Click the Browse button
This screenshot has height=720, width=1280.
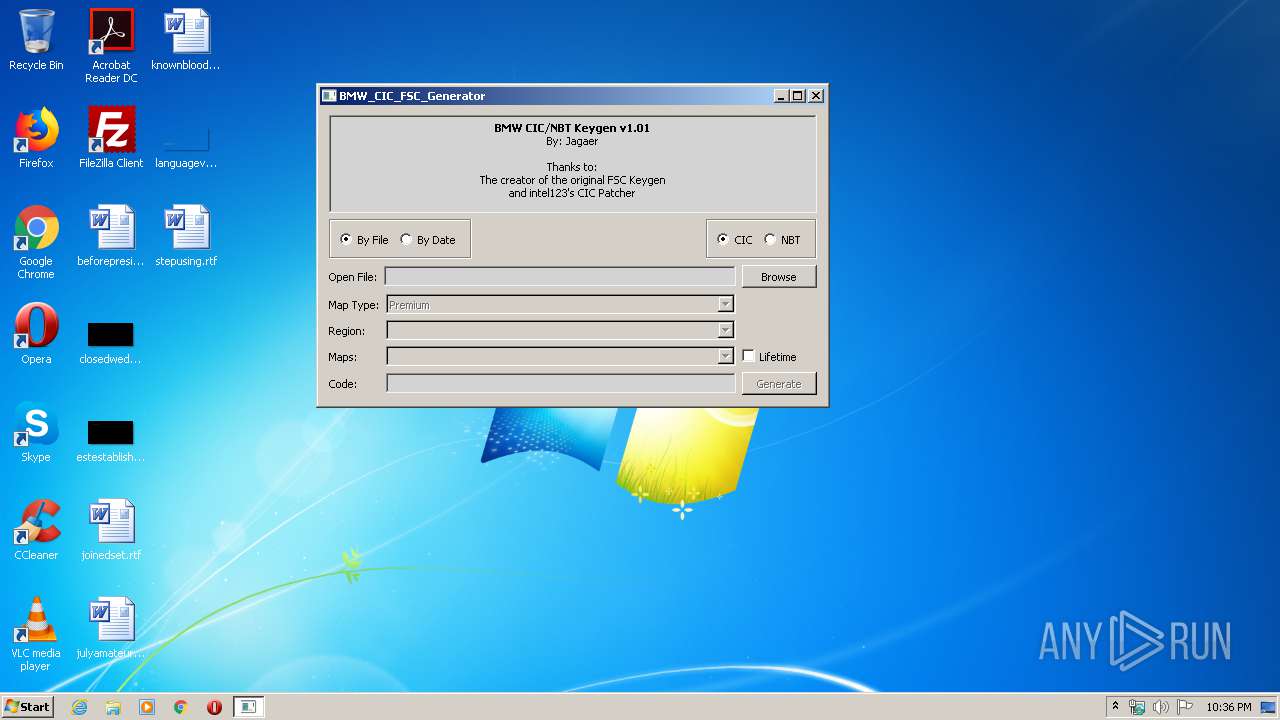(x=779, y=277)
